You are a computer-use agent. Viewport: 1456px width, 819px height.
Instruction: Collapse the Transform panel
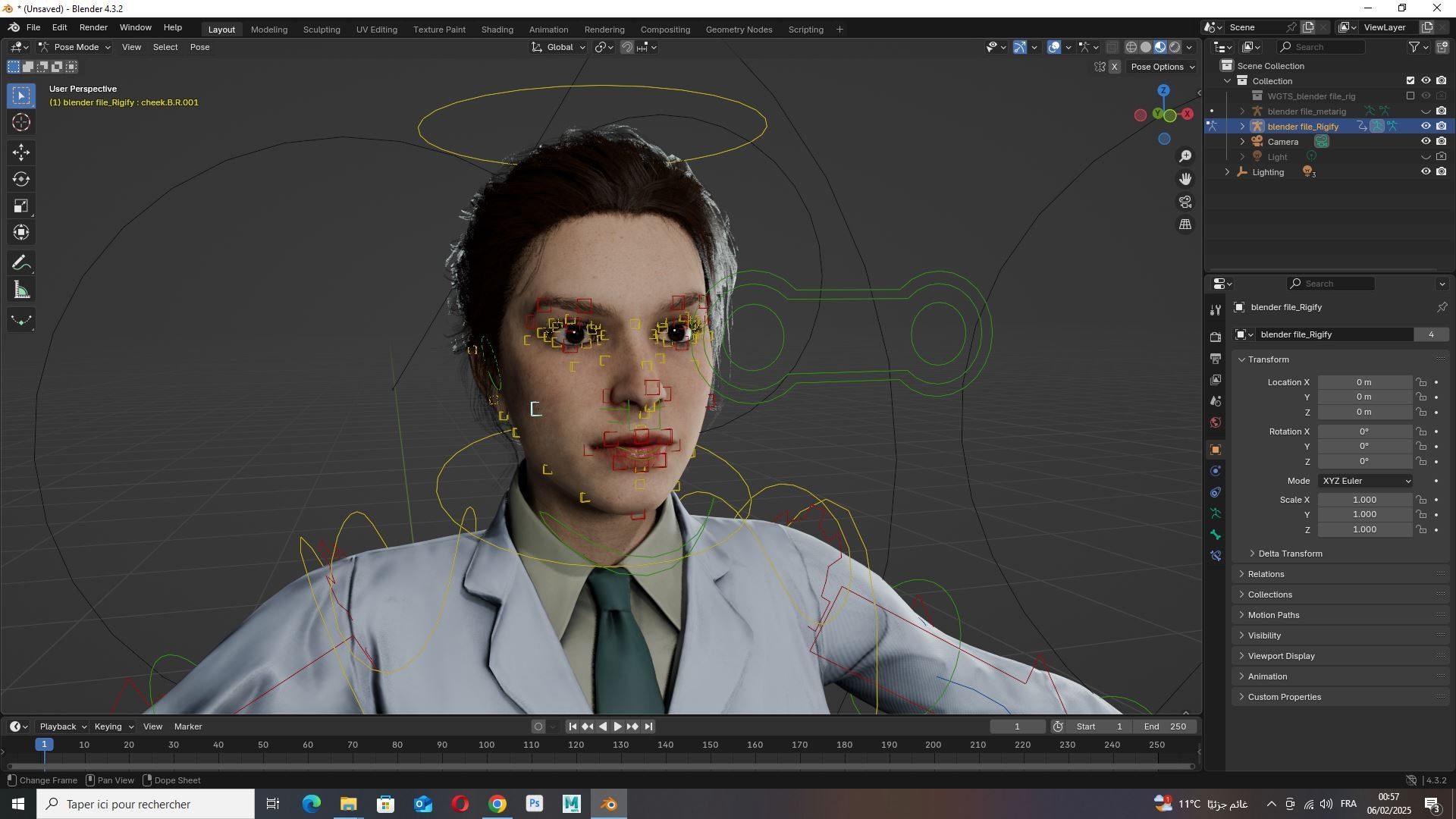coord(1269,359)
